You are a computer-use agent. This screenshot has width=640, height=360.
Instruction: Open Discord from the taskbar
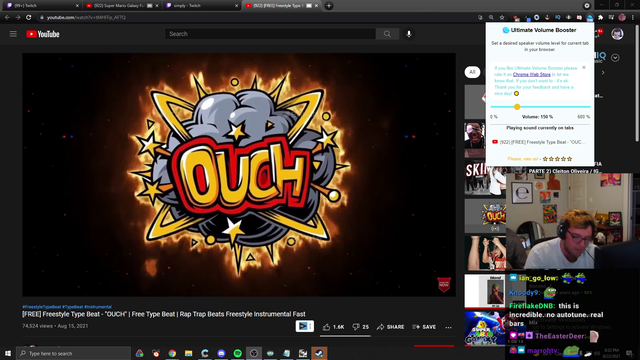(221, 353)
